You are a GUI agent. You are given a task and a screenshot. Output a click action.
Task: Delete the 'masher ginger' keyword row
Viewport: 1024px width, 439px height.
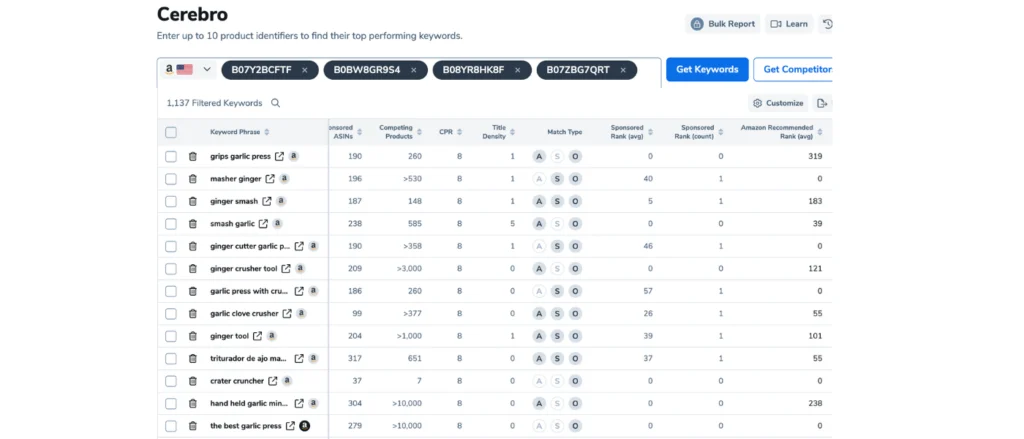coord(193,179)
